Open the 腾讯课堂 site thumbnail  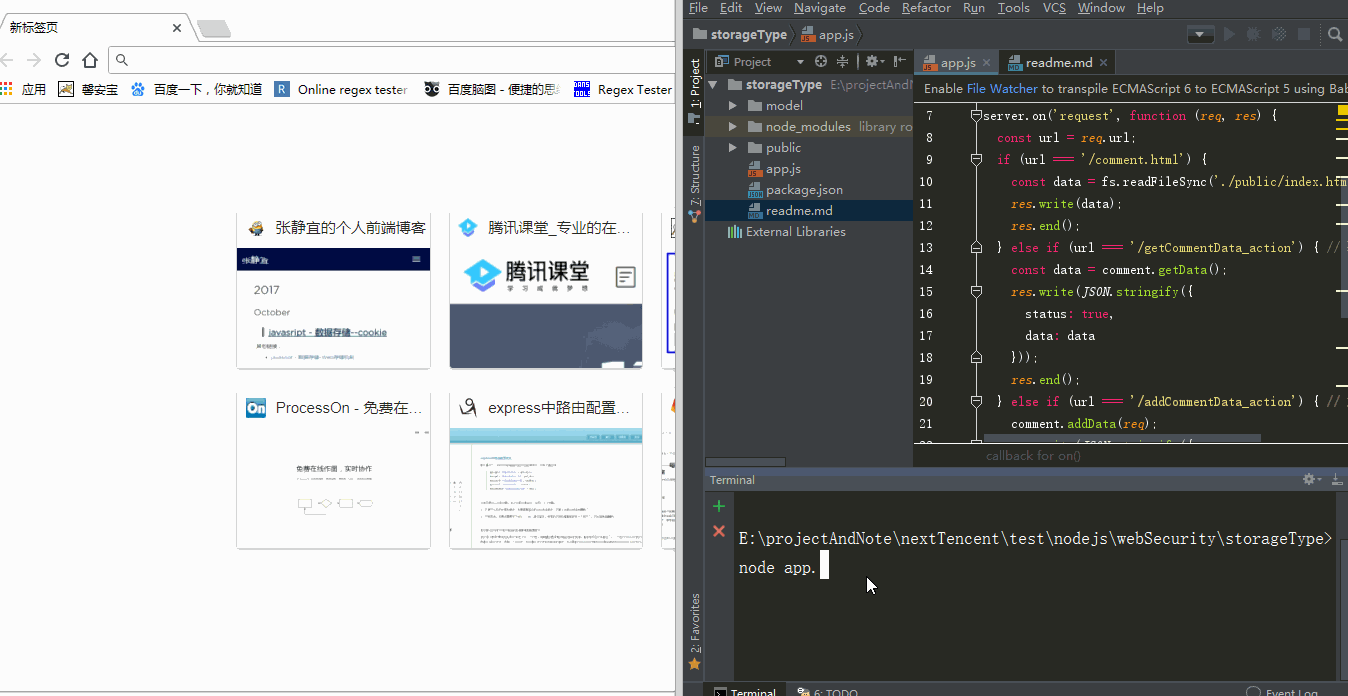545,291
